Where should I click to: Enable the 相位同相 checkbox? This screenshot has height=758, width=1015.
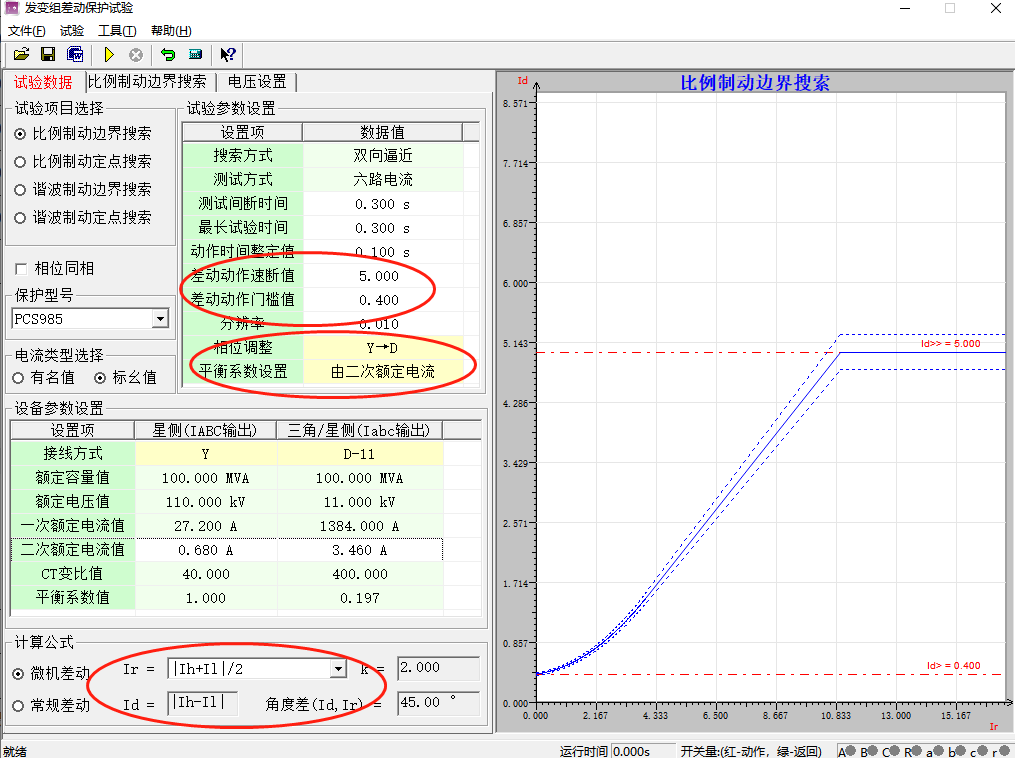[x=21, y=269]
